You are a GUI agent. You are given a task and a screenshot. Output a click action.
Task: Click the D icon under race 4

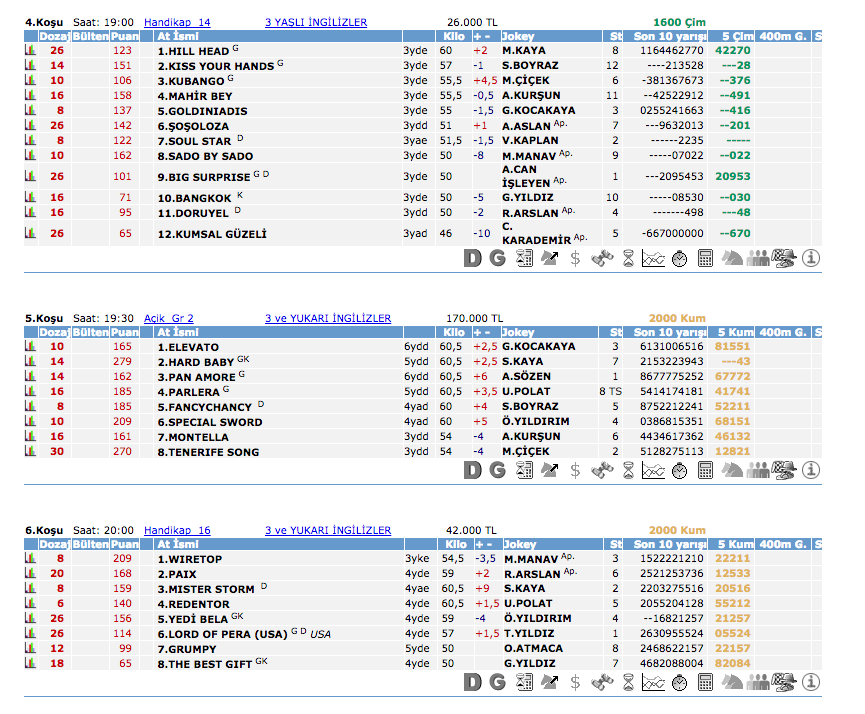pos(473,258)
